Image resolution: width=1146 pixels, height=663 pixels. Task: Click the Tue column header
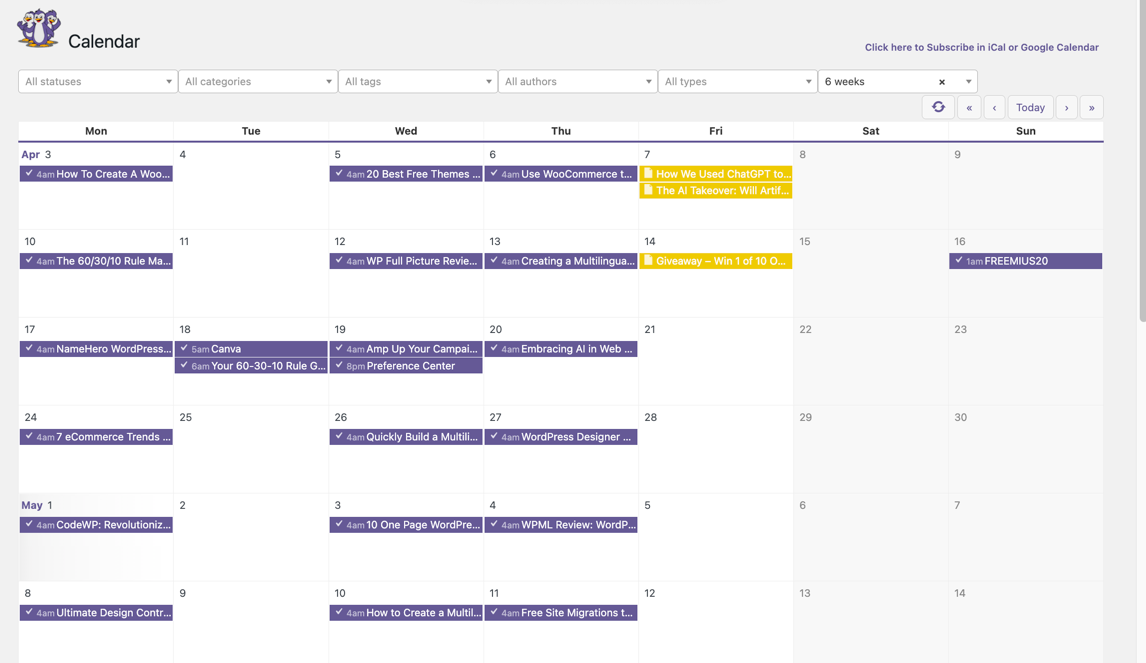(251, 131)
